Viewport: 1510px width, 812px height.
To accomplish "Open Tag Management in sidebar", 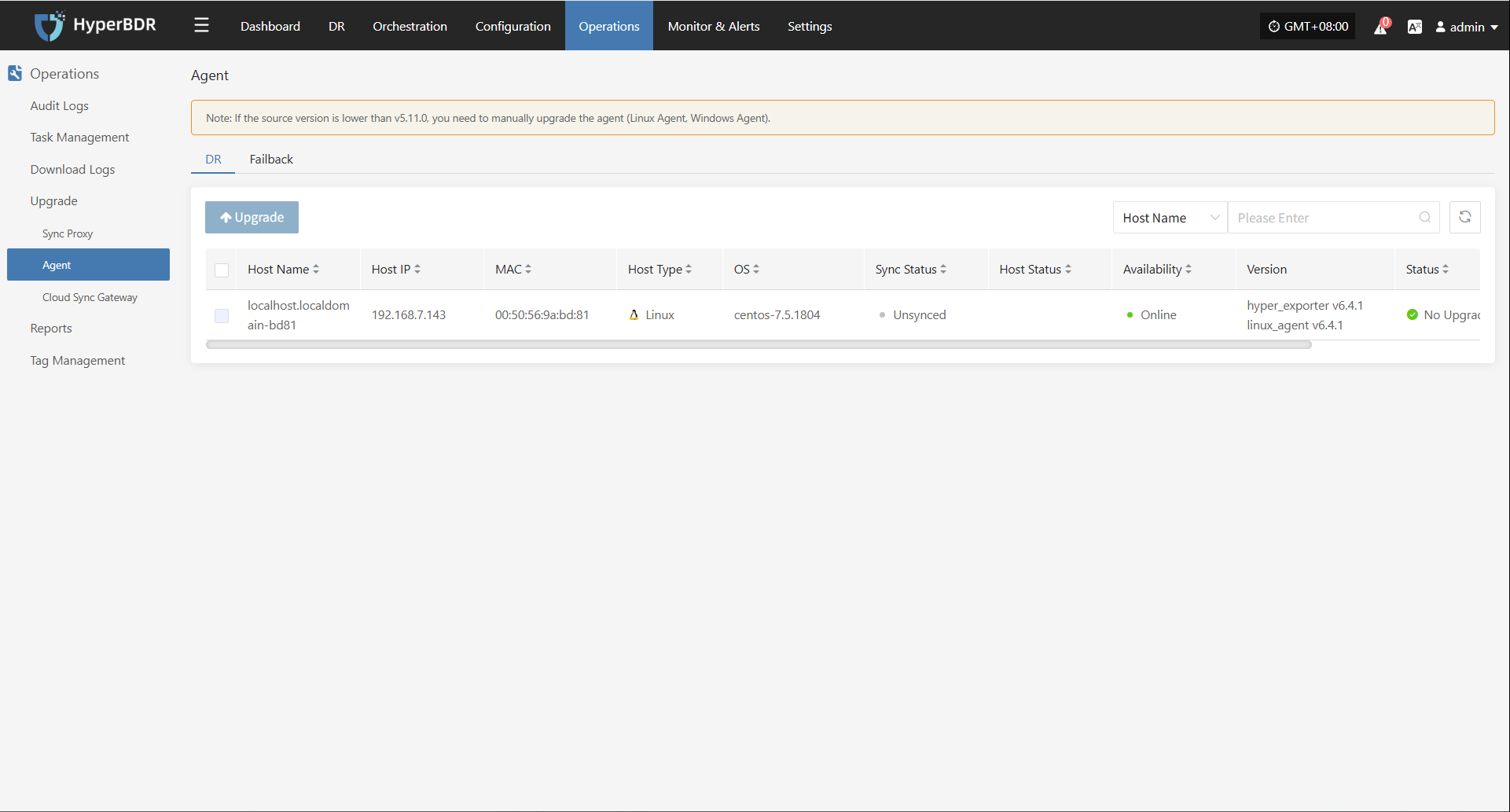I will click(77, 360).
